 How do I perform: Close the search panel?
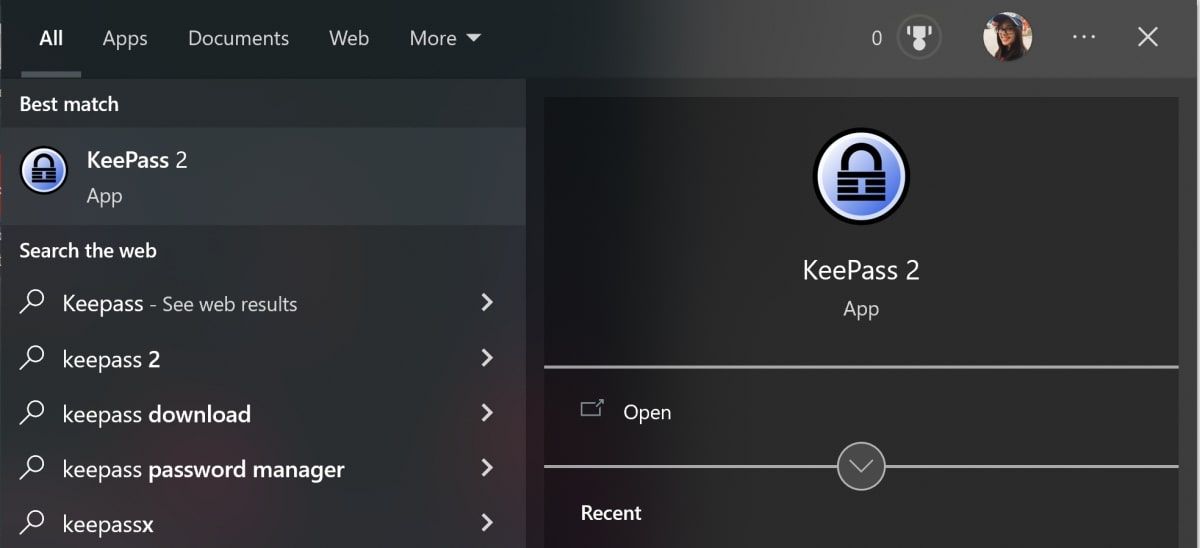coord(1148,37)
